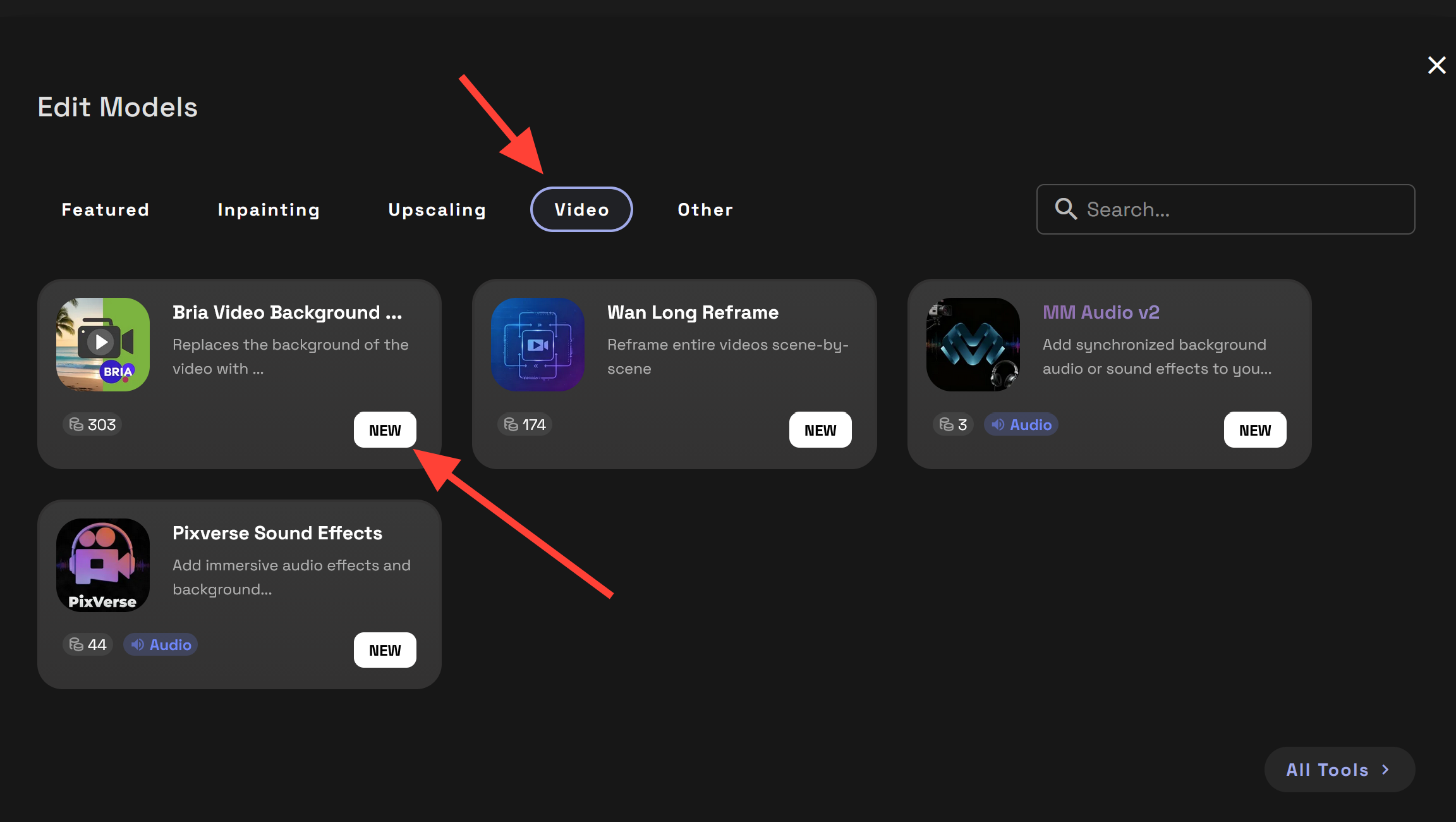1456x822 pixels.
Task: Open the Bria Video Background model thumbnail
Action: pos(103,345)
